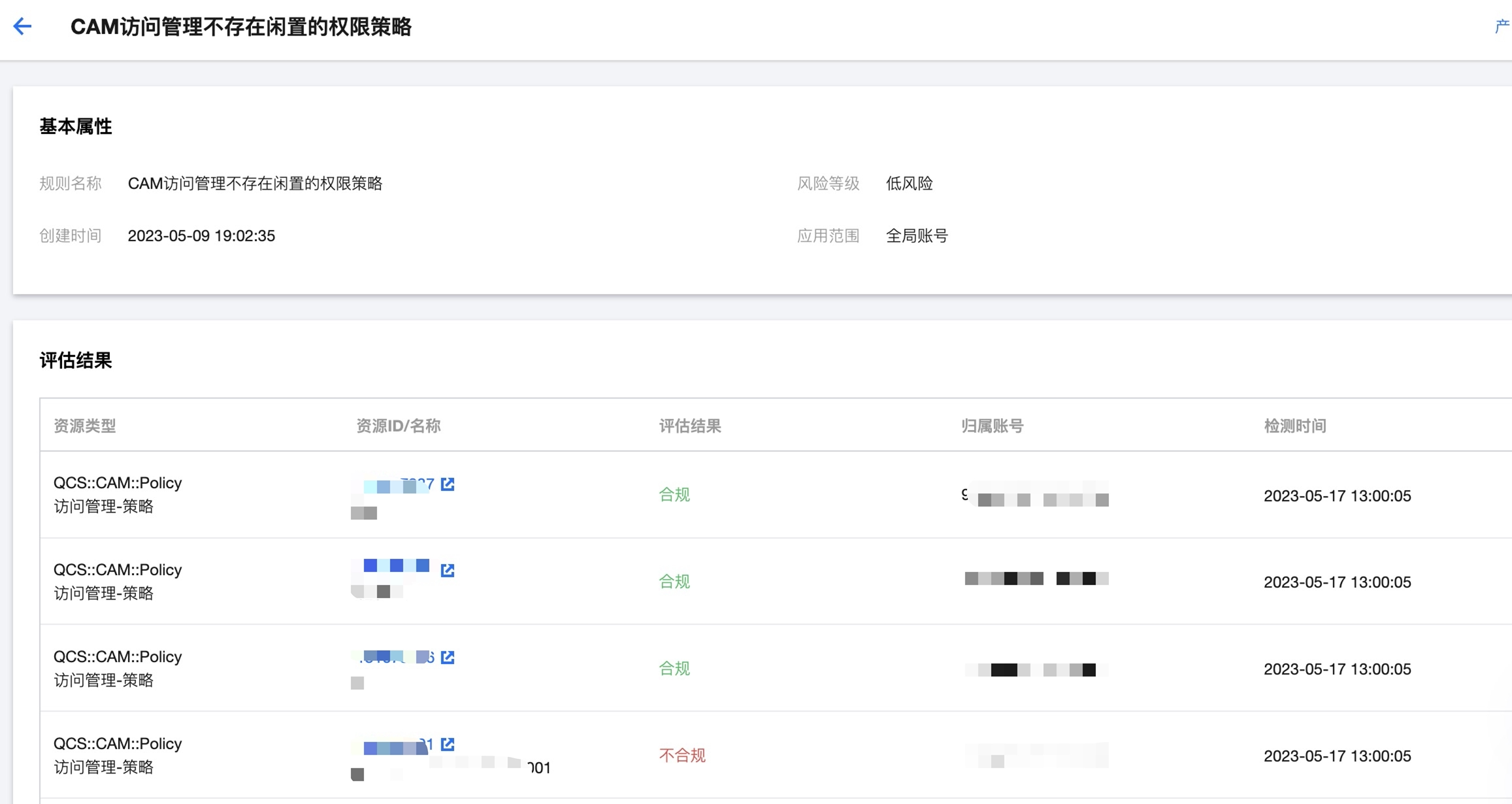
Task: Open external link icon in first policy row
Action: coord(448,484)
